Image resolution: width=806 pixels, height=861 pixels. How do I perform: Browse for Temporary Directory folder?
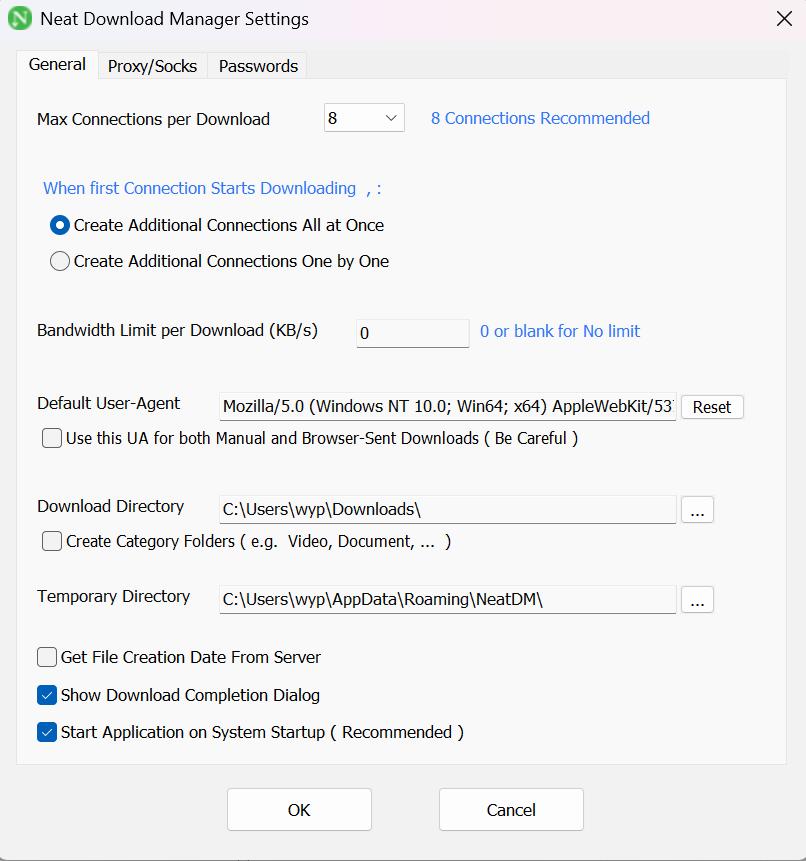[697, 600]
